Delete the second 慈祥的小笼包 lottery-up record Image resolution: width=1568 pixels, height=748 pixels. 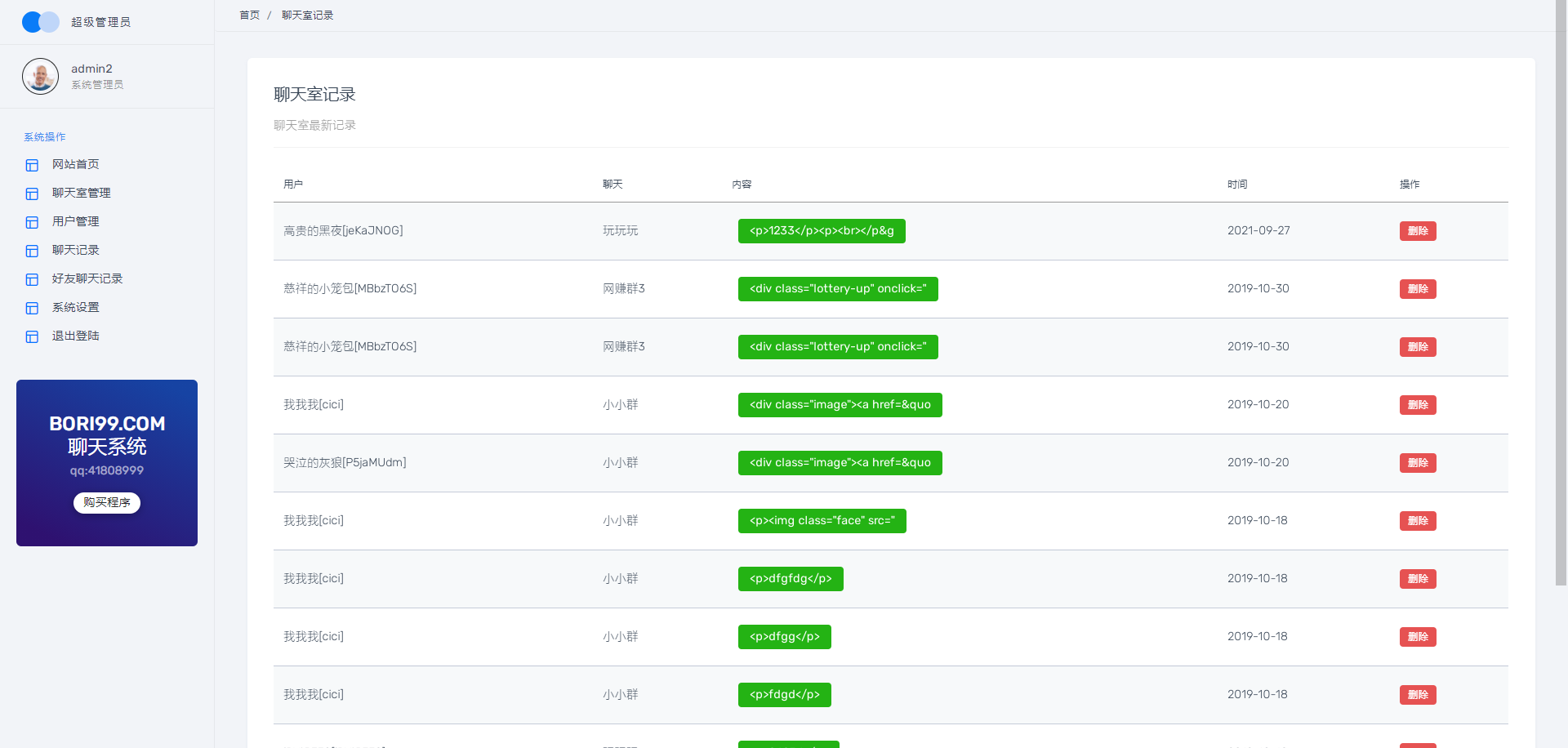pyautogui.click(x=1418, y=347)
